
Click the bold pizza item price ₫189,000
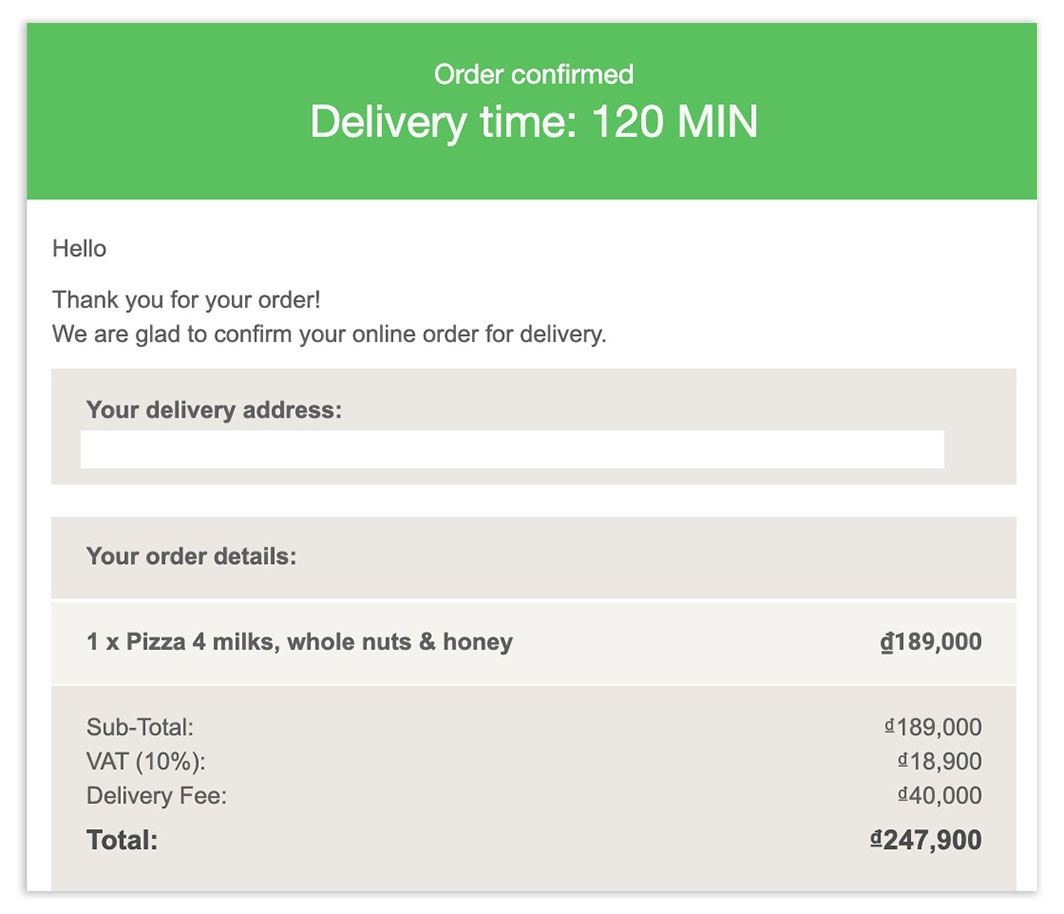tap(930, 642)
